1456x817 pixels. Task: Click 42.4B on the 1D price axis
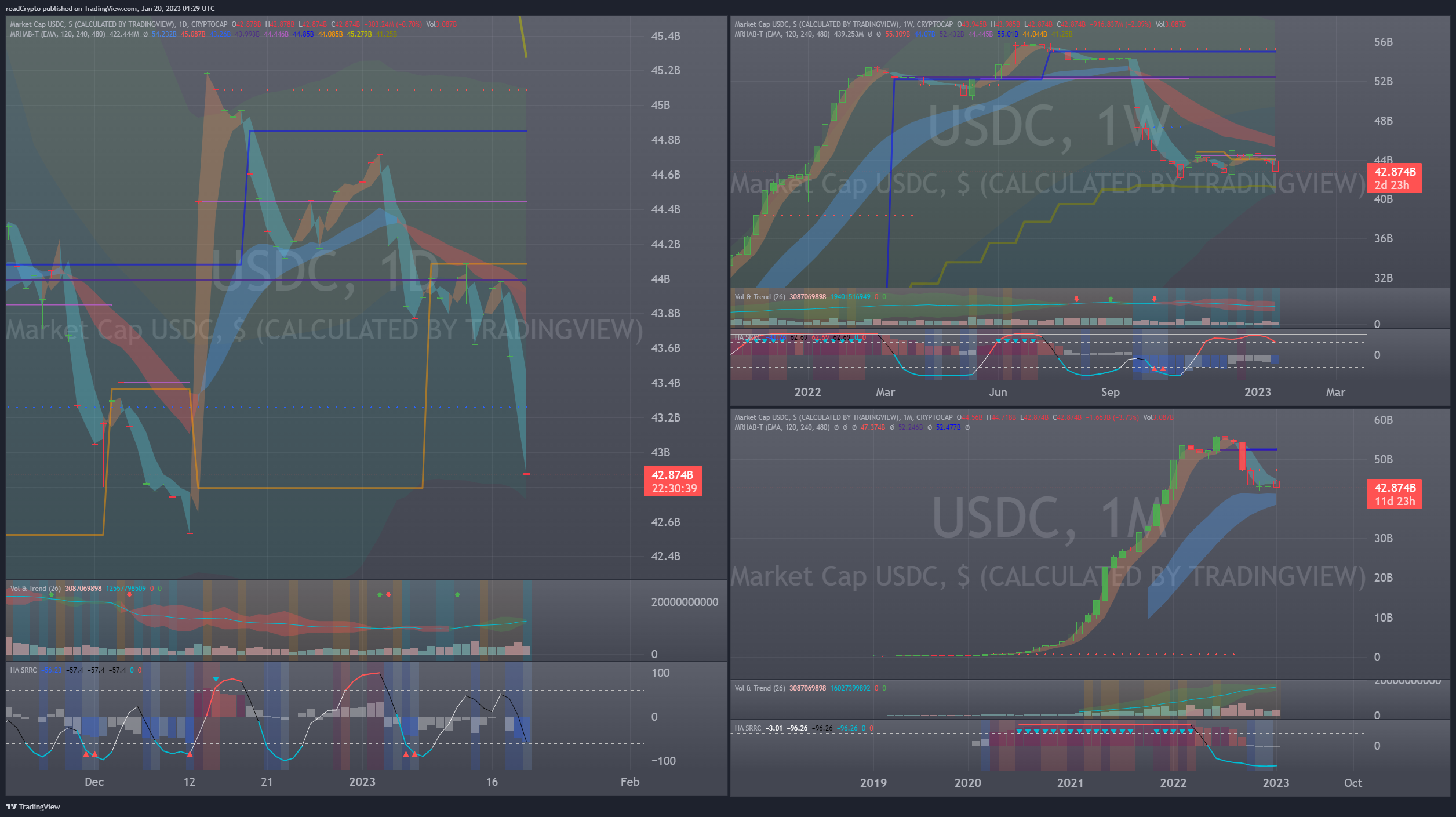[x=665, y=556]
